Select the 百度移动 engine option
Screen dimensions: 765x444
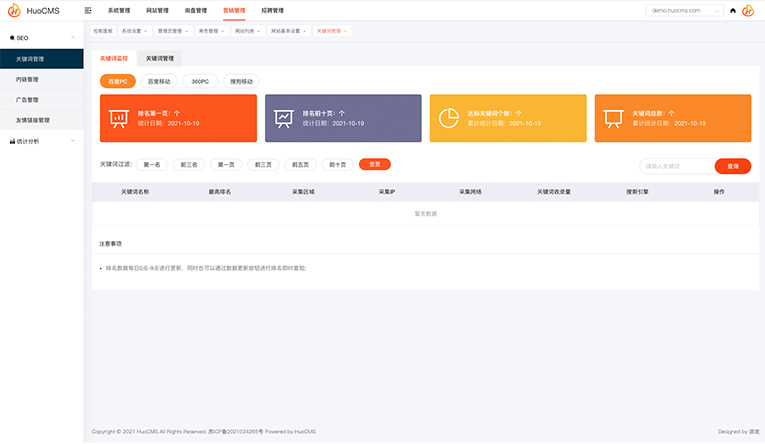pos(158,81)
